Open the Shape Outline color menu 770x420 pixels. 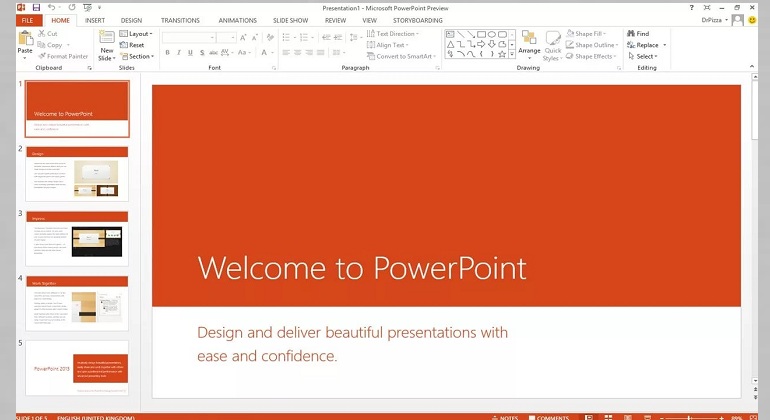click(x=592, y=45)
